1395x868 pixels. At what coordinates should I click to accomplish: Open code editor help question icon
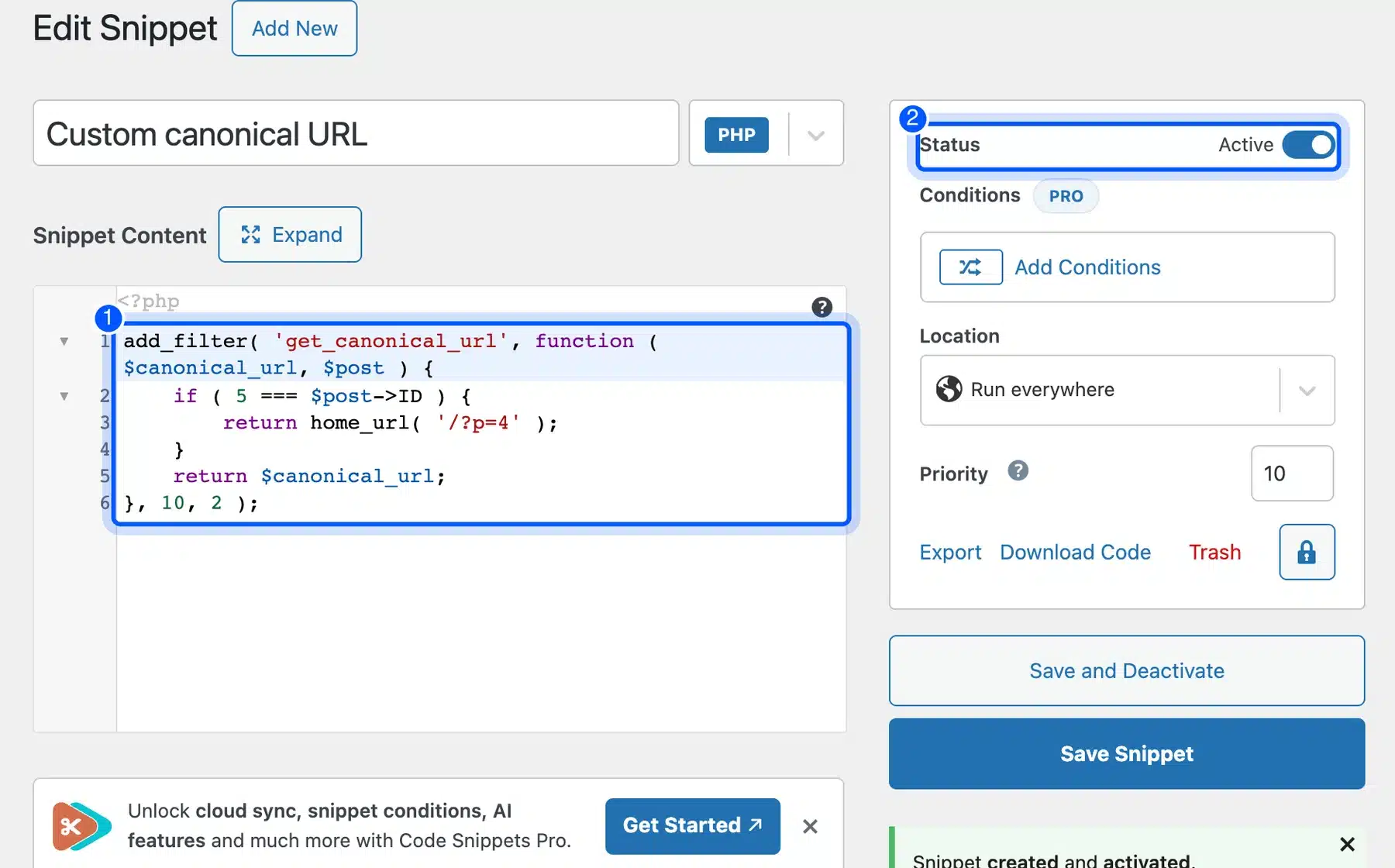pyautogui.click(x=821, y=308)
